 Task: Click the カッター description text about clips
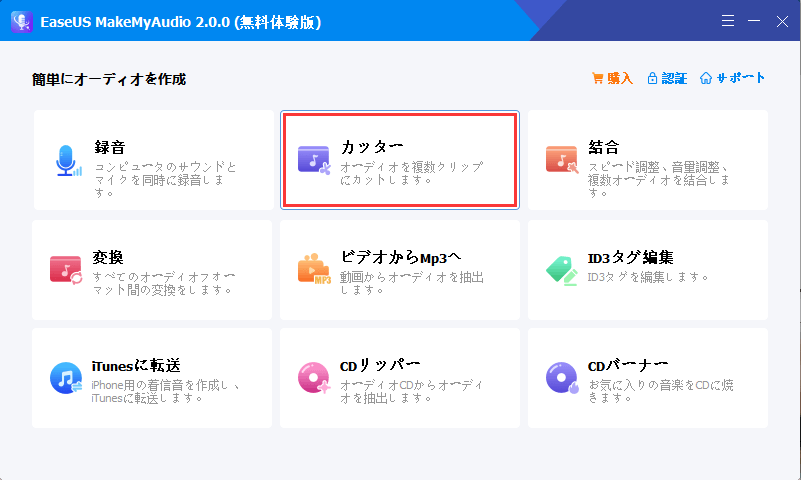(x=411, y=174)
